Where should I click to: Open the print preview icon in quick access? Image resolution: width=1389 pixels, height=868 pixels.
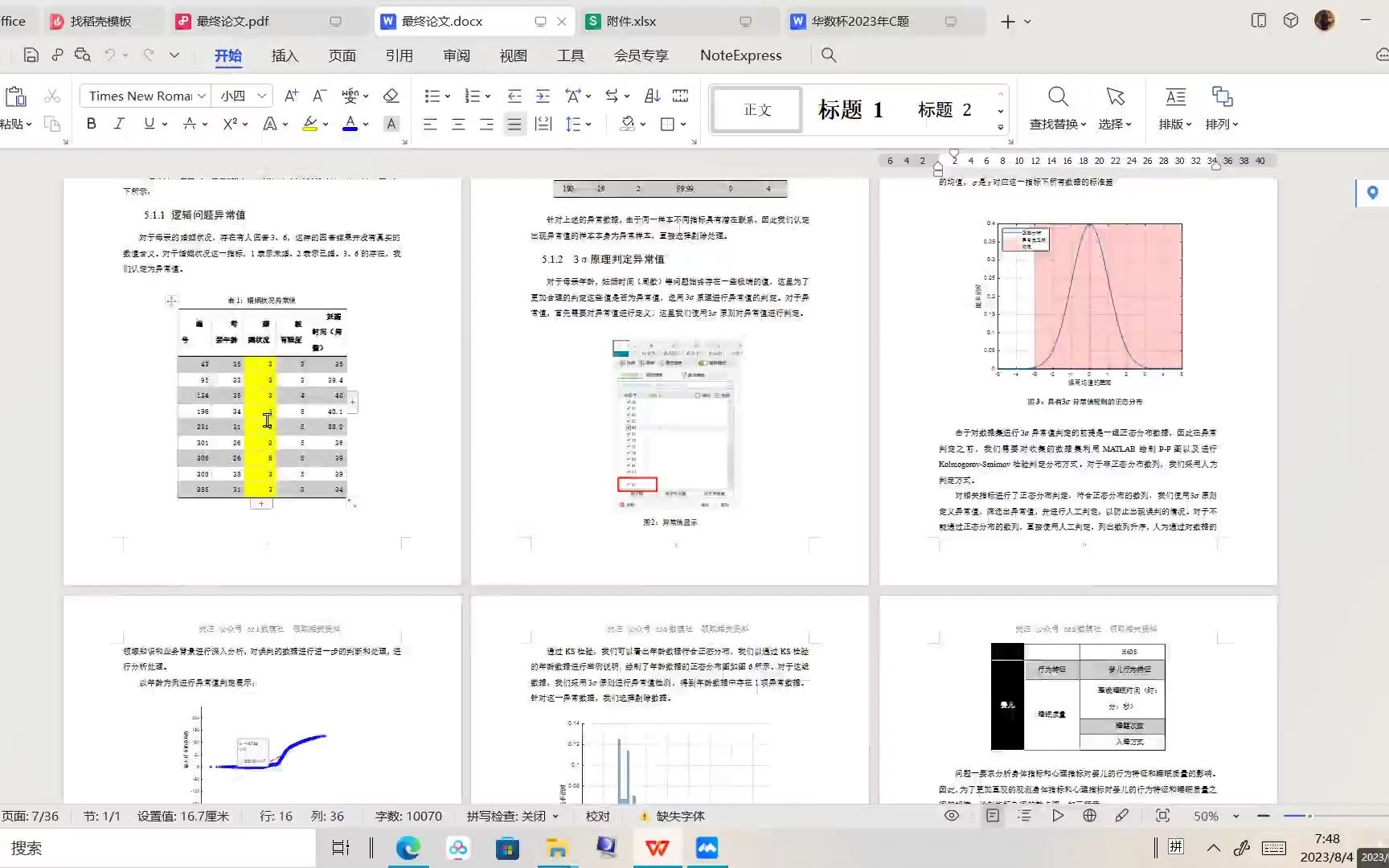[82, 55]
